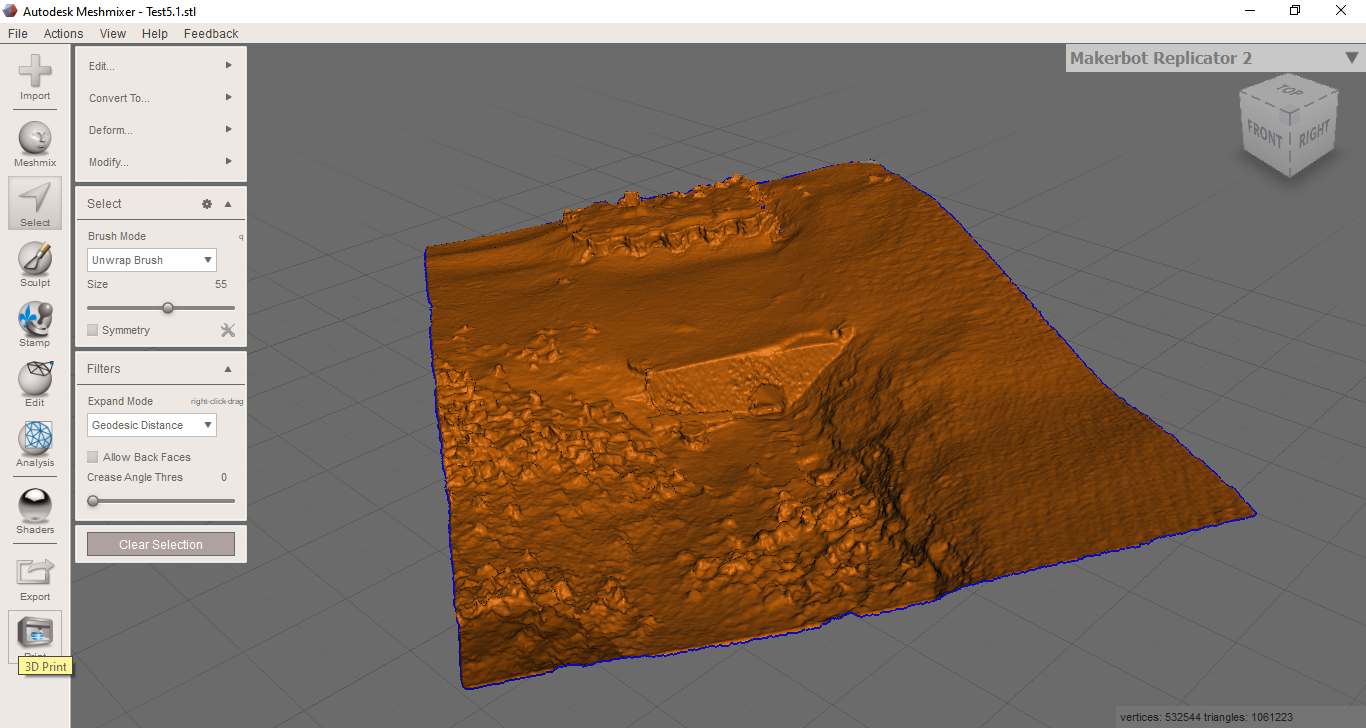The width and height of the screenshot is (1366, 728).
Task: Click the Clear Selection button
Action: pyautogui.click(x=161, y=544)
